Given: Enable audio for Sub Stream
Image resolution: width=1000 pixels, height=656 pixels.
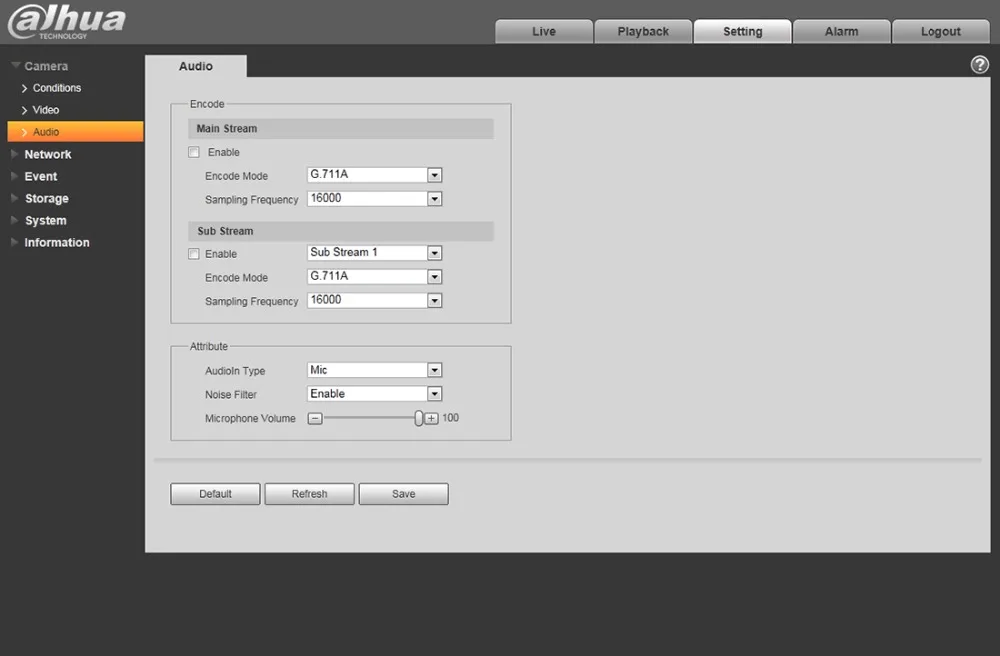Looking at the screenshot, I should pos(194,254).
